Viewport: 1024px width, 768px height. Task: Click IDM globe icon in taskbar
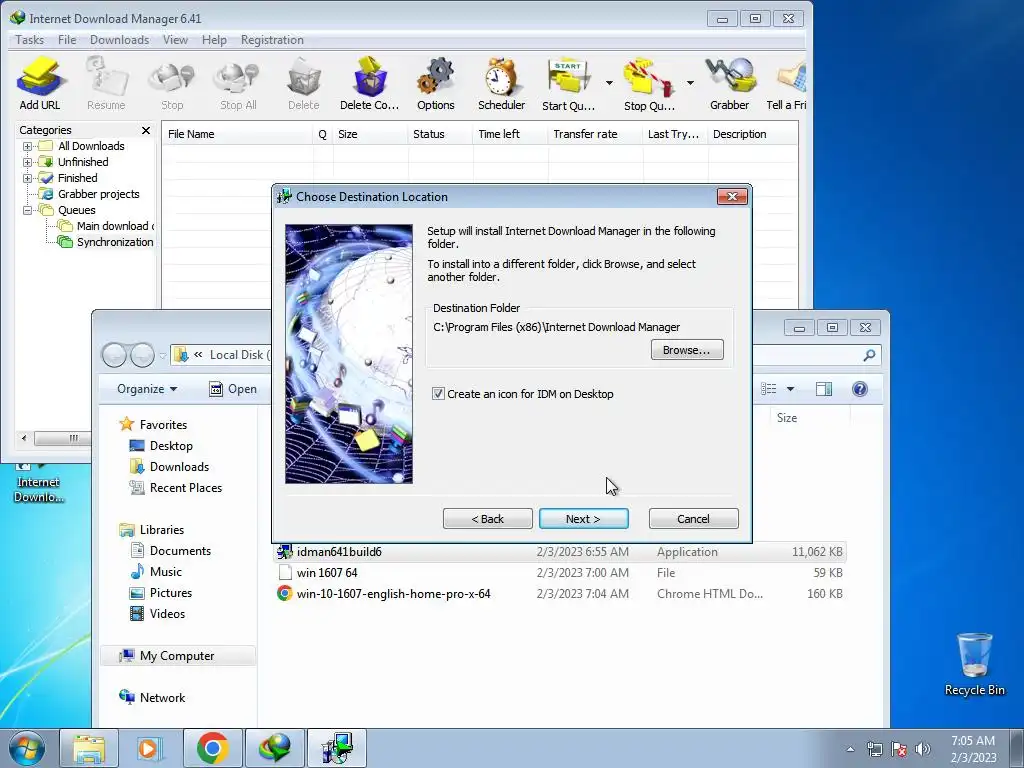point(274,748)
